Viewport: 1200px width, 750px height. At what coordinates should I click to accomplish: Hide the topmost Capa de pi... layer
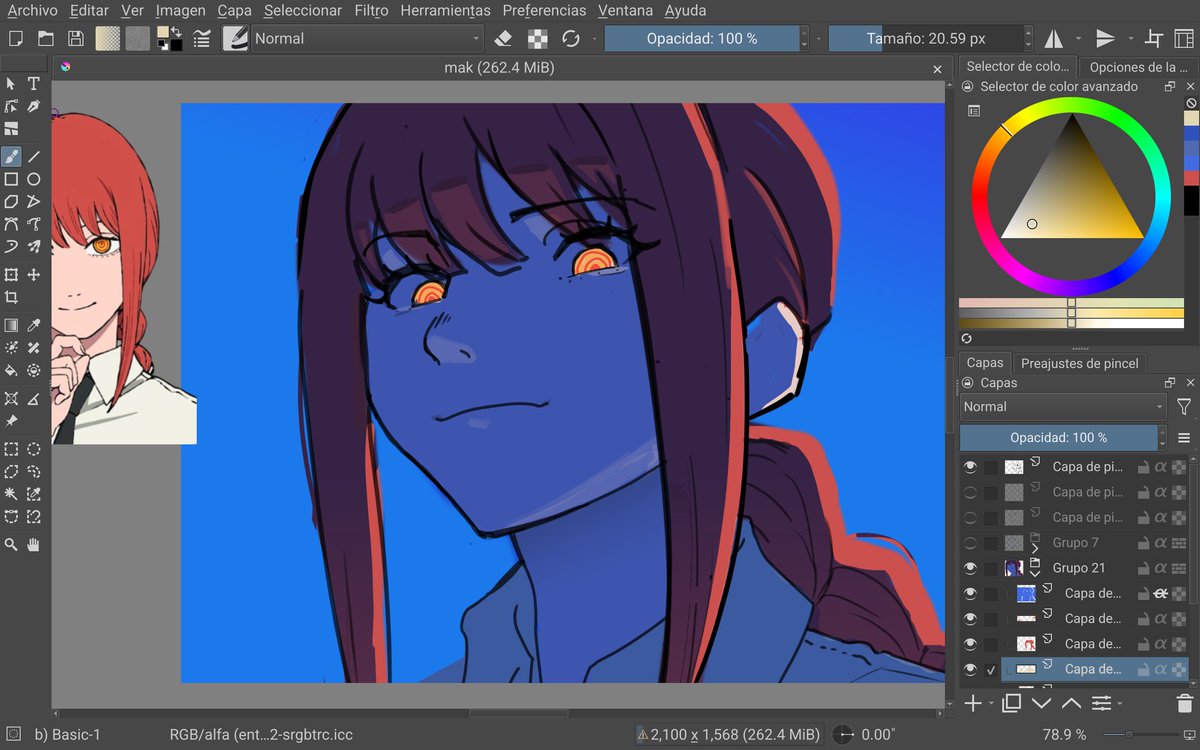click(969, 467)
